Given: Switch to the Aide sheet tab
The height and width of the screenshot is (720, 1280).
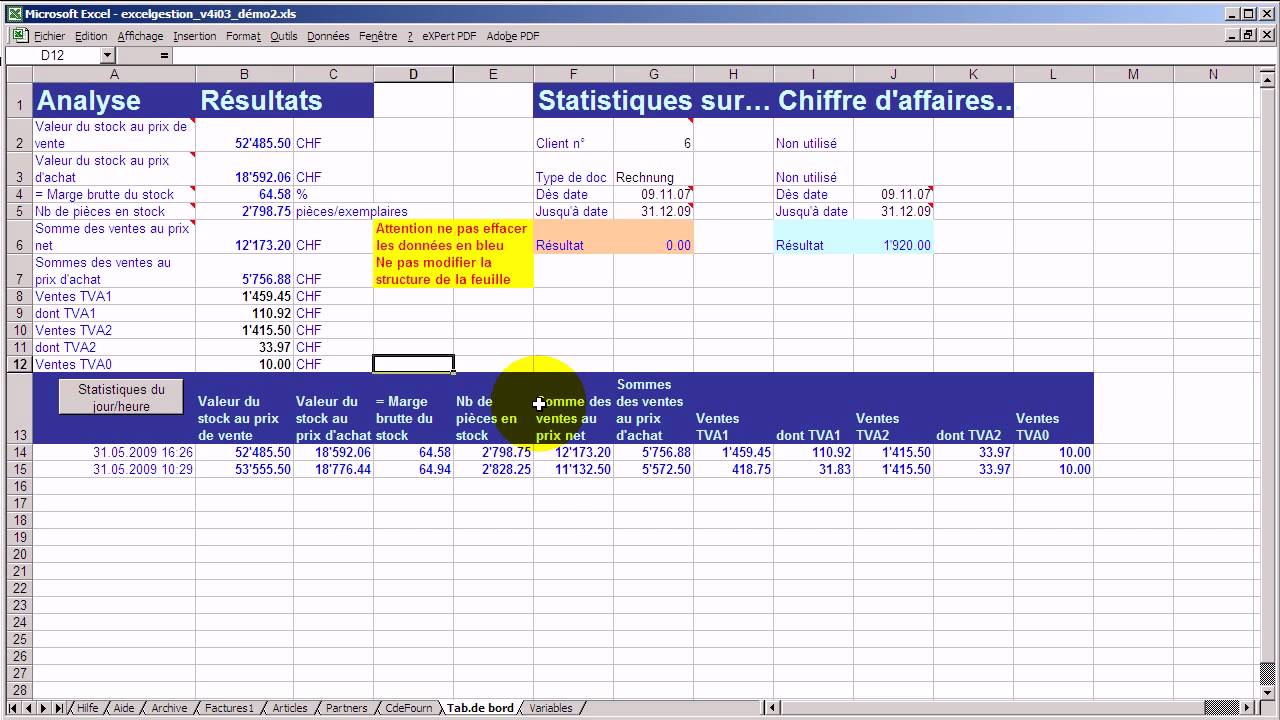Looking at the screenshot, I should click(124, 708).
